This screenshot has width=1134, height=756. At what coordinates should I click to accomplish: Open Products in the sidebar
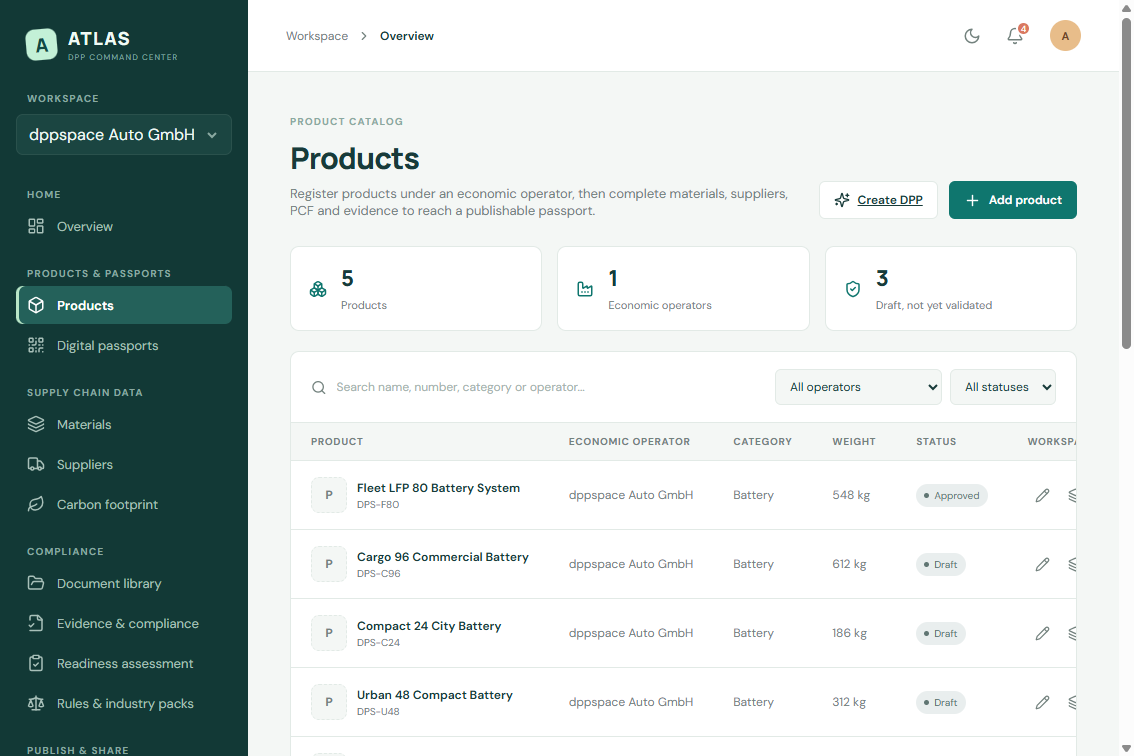pyautogui.click(x=124, y=305)
